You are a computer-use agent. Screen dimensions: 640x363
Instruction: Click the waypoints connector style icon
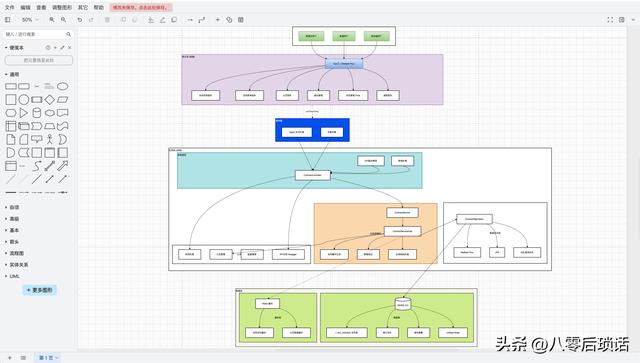pos(202,20)
